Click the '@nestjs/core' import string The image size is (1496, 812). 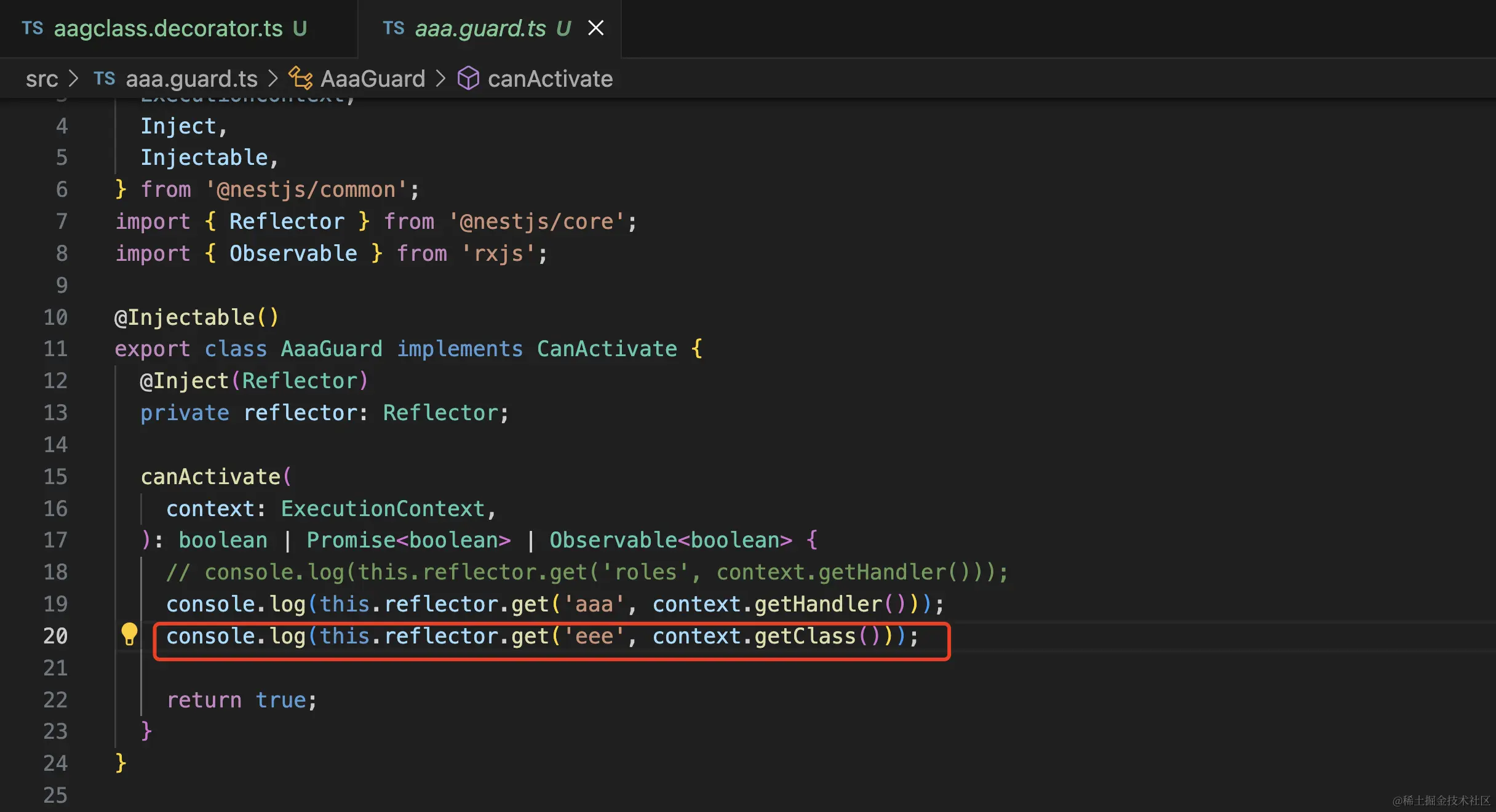coord(536,221)
